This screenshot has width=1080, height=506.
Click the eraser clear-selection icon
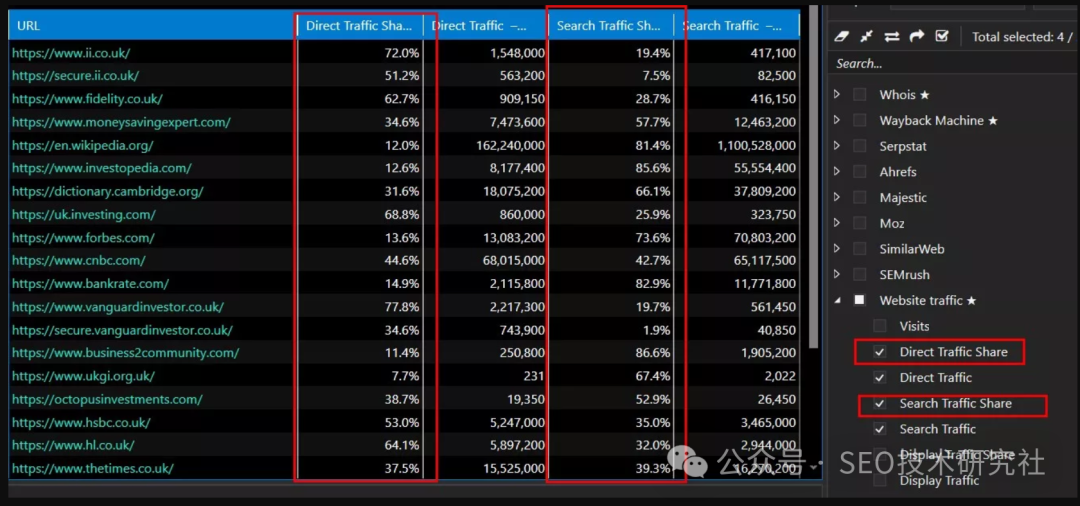click(x=841, y=36)
